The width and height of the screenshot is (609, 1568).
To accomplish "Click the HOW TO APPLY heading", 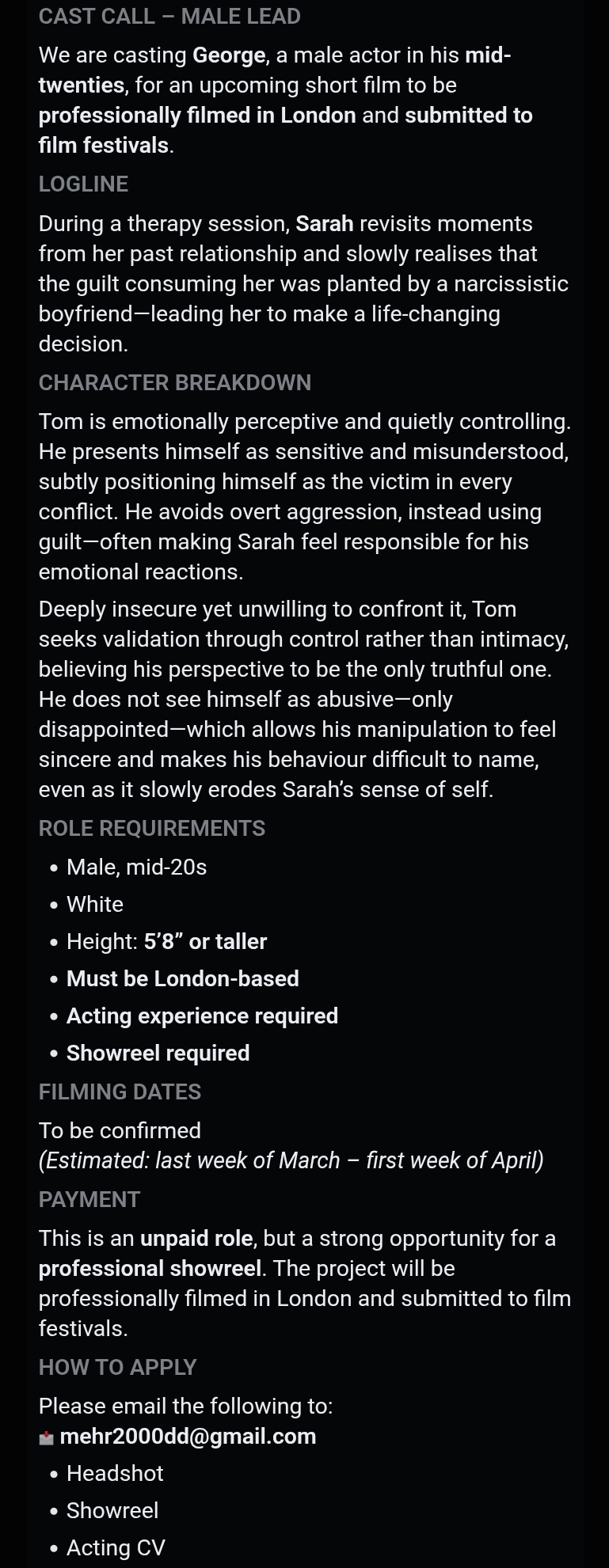I will [x=117, y=1367].
